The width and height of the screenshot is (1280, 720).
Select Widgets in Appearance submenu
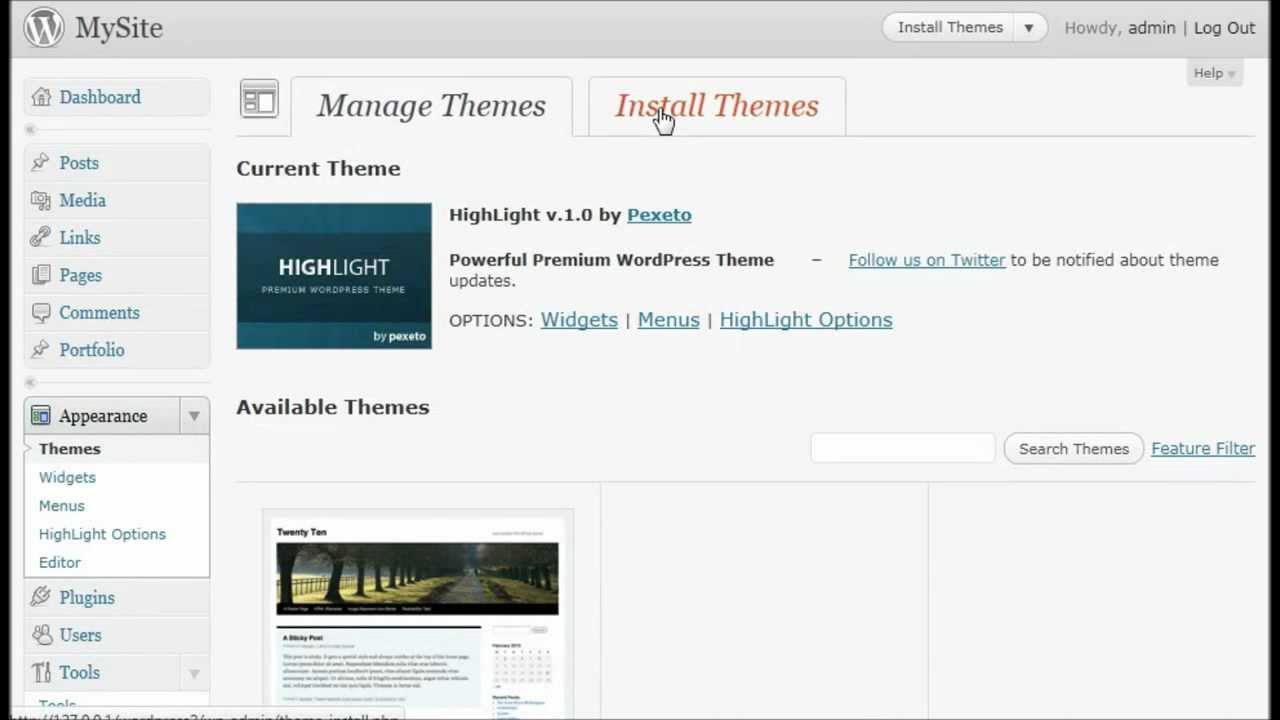coord(67,477)
